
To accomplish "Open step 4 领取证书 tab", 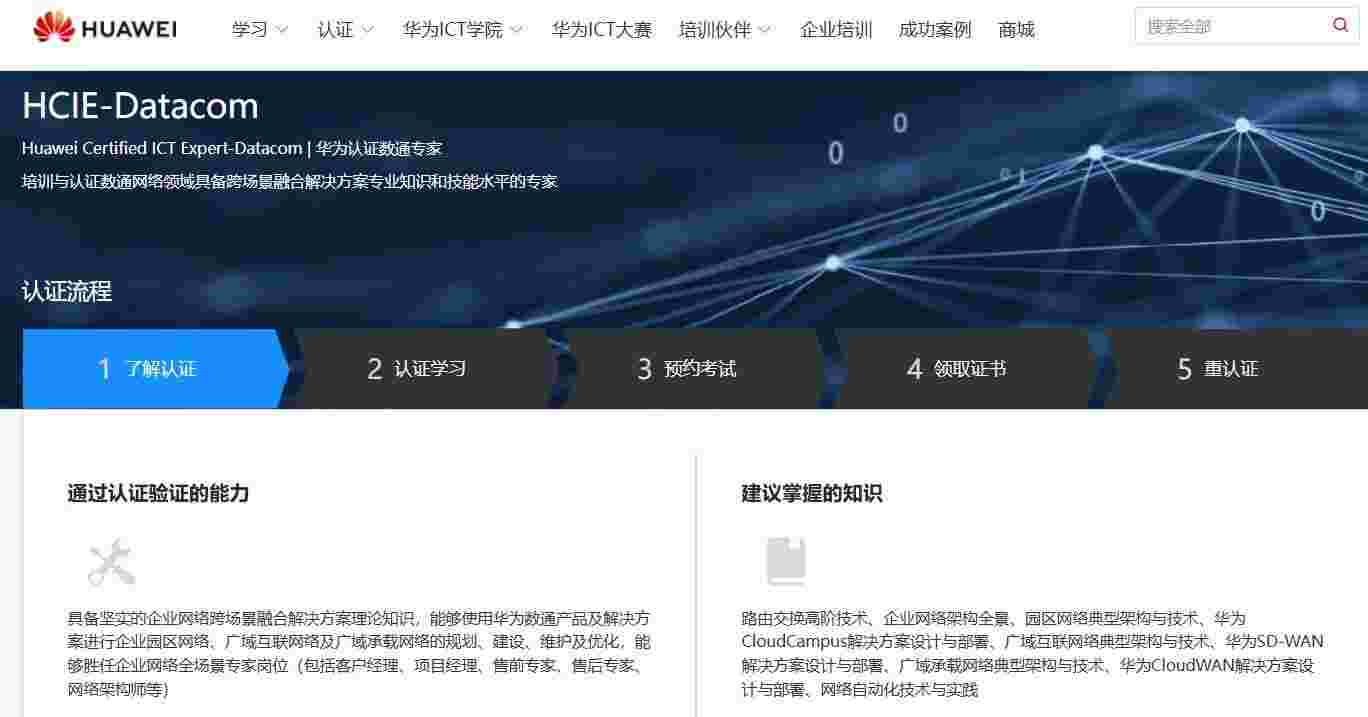I will tap(960, 369).
